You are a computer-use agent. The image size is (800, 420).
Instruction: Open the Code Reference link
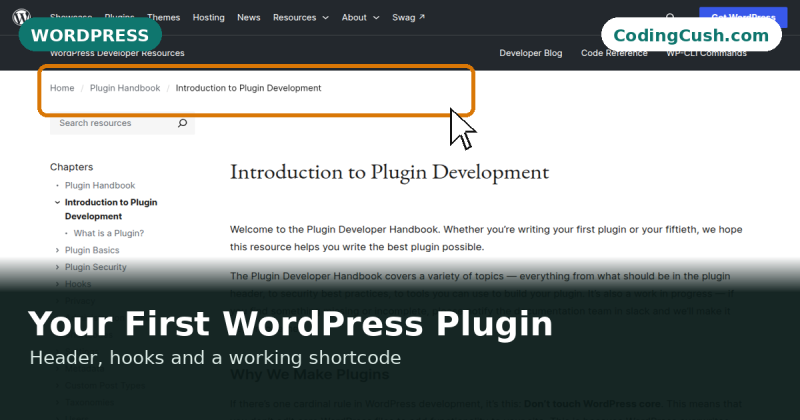click(614, 53)
